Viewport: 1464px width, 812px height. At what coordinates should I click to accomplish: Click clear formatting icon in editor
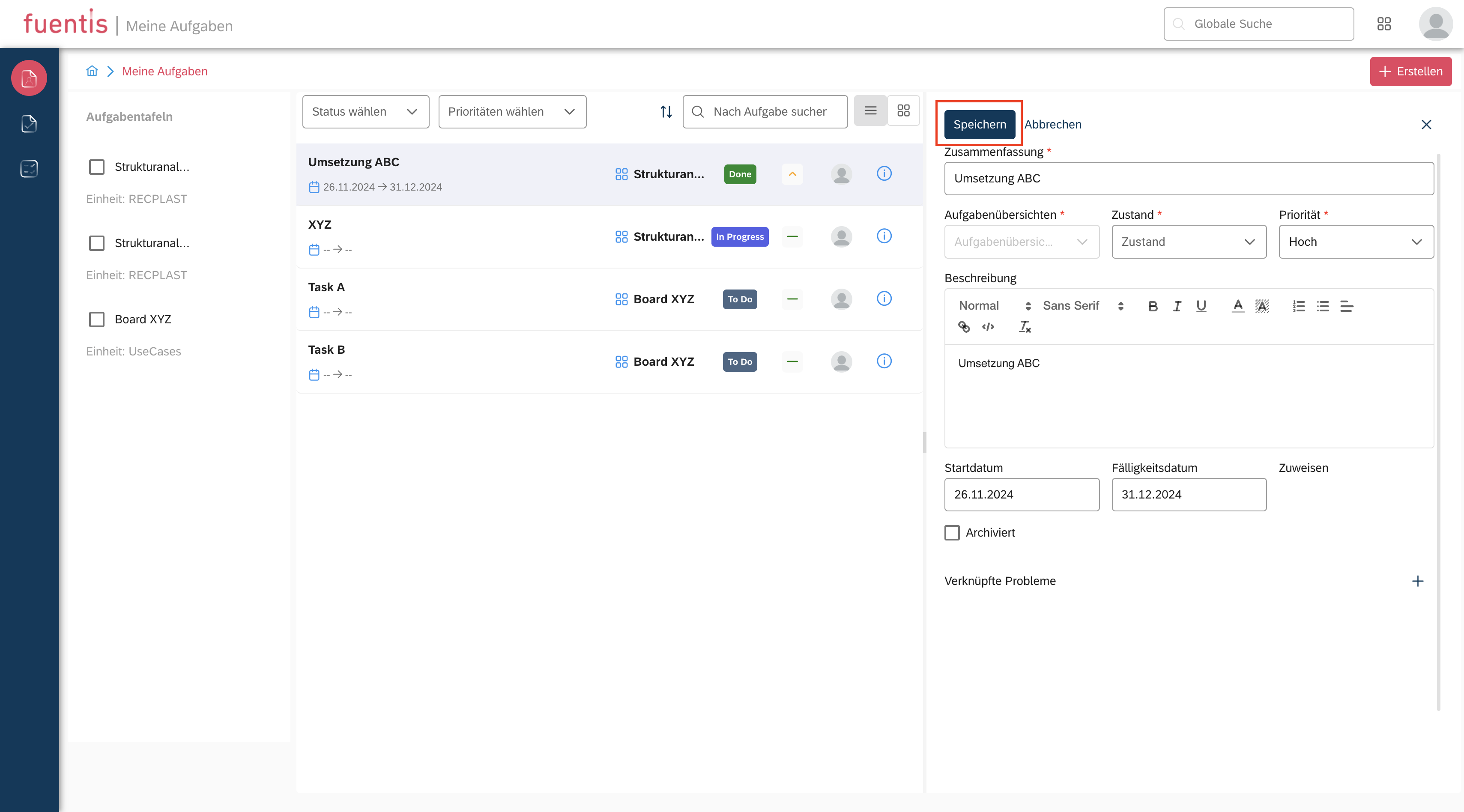tap(1025, 327)
